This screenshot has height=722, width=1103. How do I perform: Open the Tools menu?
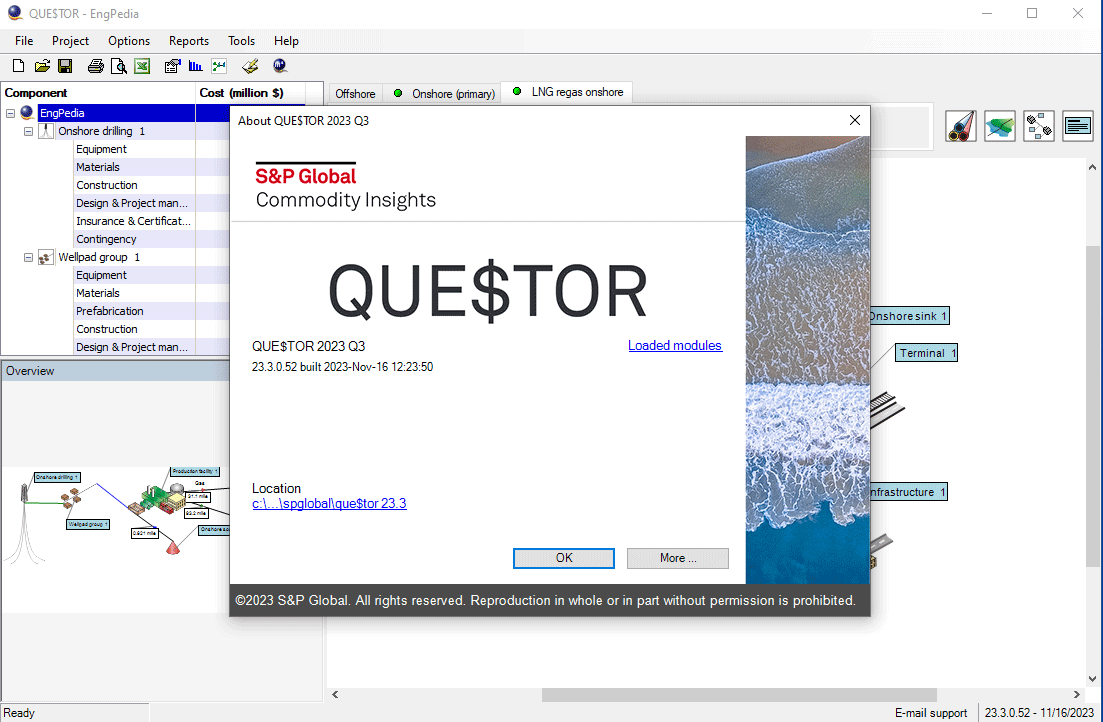pos(241,41)
